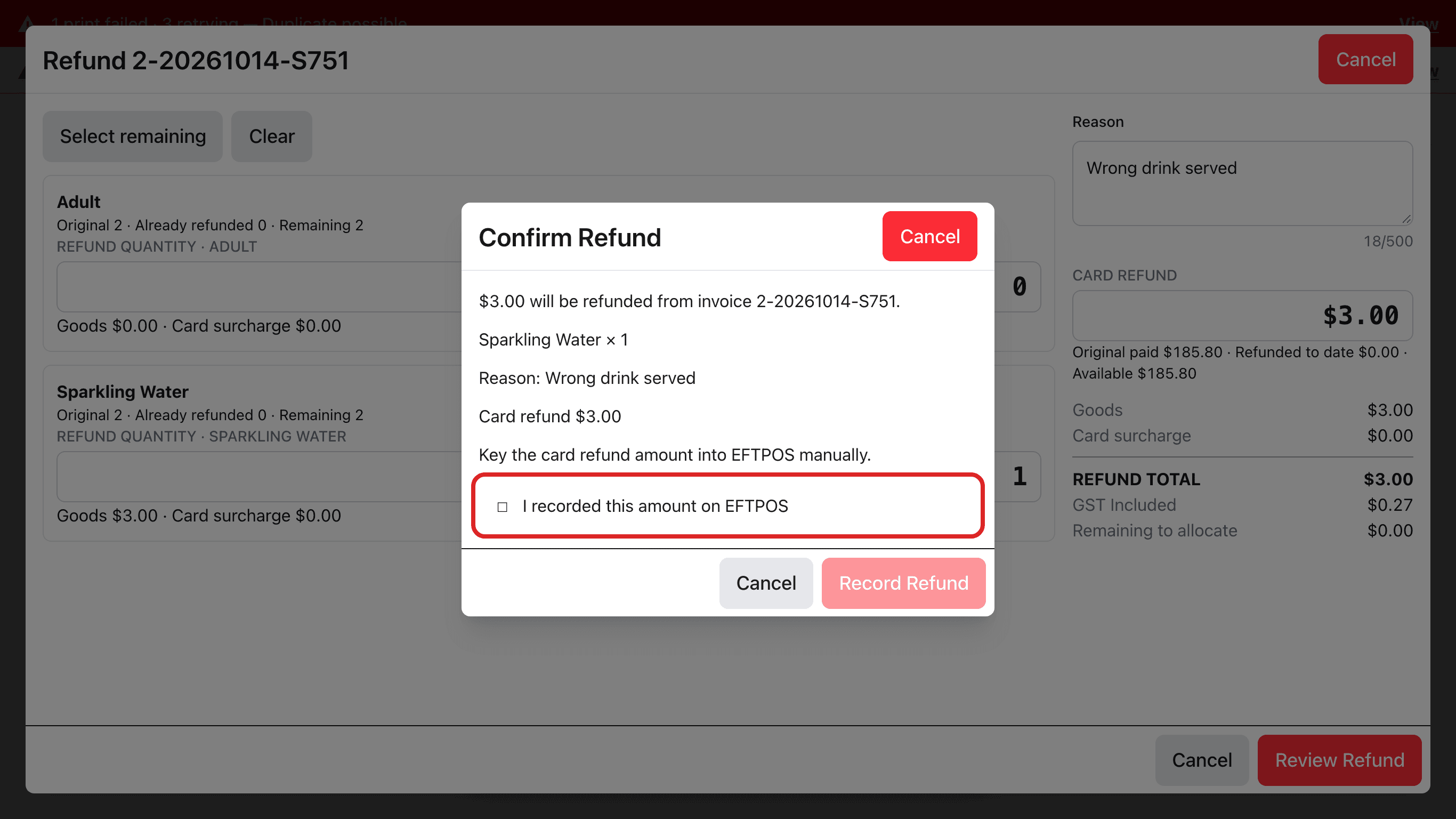Click the Card surcharge $0.00 row in summary

point(1242,436)
